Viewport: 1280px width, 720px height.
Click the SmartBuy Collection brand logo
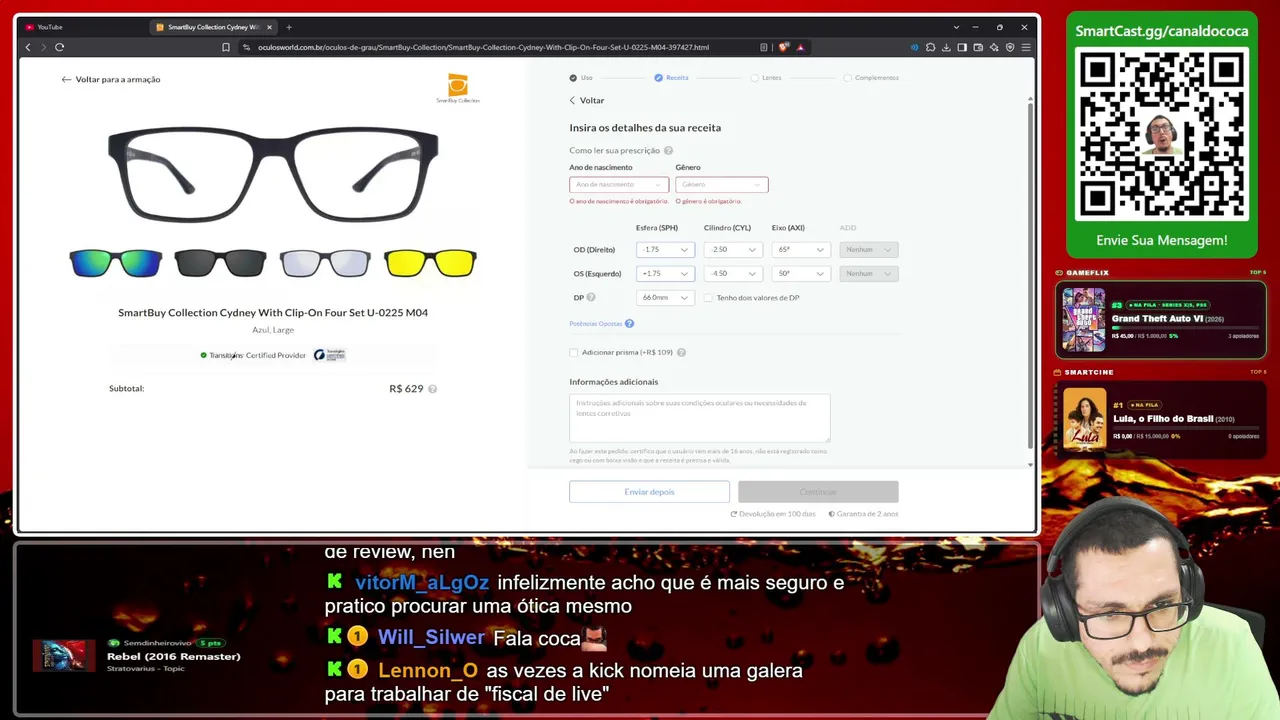(x=458, y=88)
